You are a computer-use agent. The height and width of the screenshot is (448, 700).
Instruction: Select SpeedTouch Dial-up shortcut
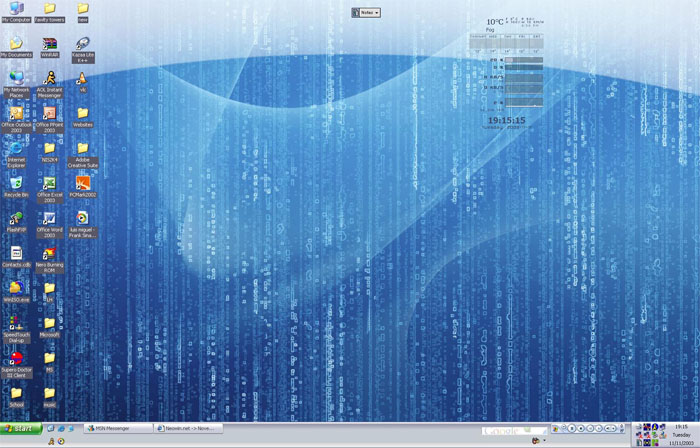(17, 329)
